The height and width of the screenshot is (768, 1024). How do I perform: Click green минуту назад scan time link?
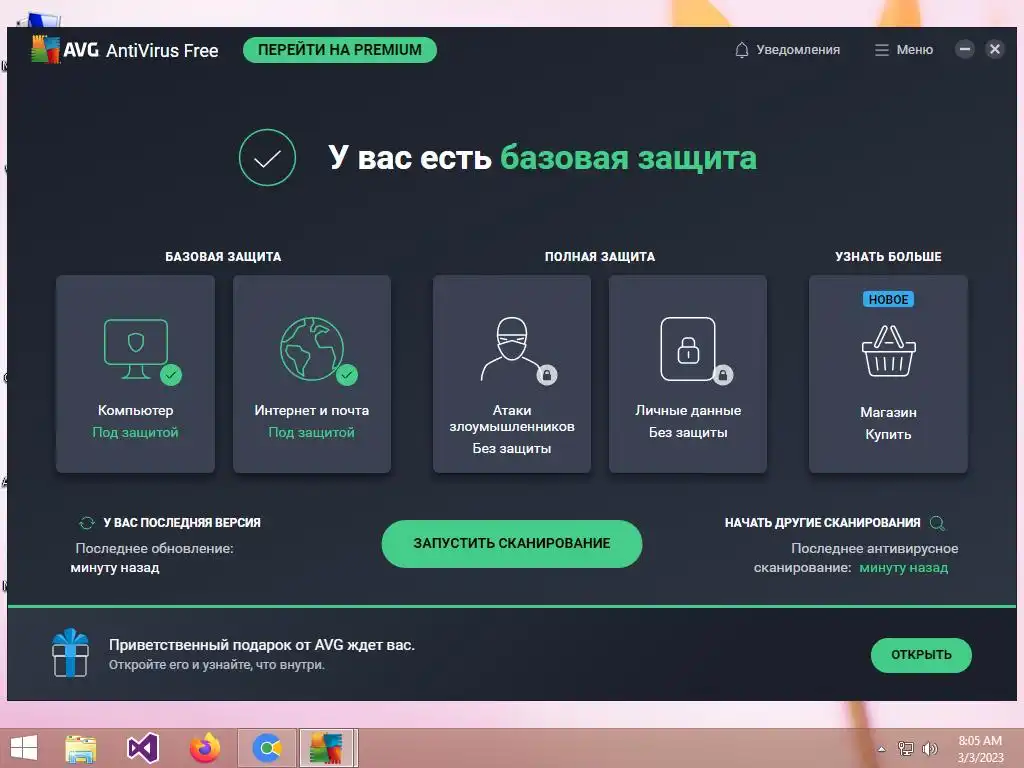[903, 568]
